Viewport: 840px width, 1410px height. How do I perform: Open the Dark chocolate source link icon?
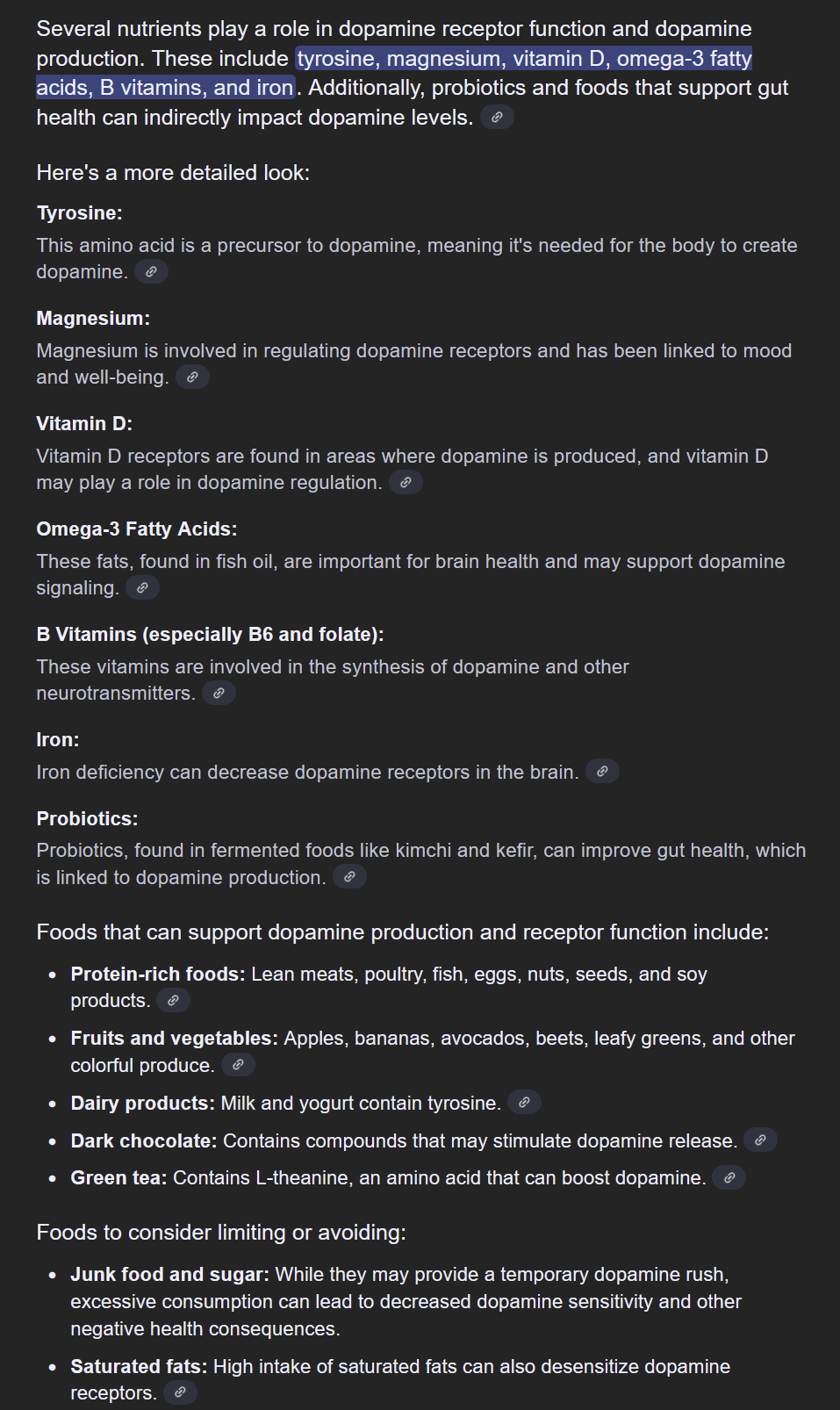pyautogui.click(x=760, y=1140)
